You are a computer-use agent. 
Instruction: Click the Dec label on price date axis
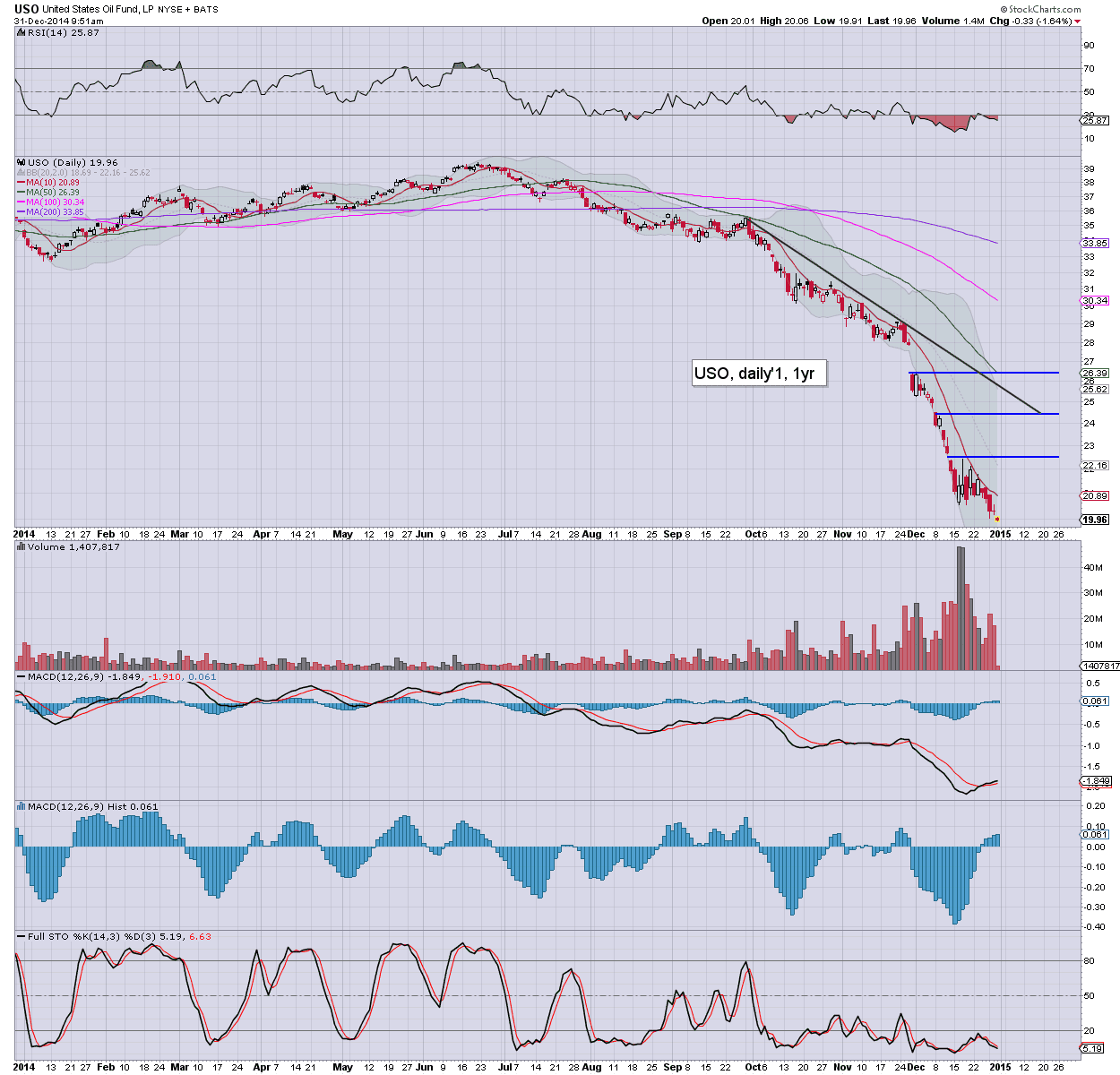coord(918,534)
